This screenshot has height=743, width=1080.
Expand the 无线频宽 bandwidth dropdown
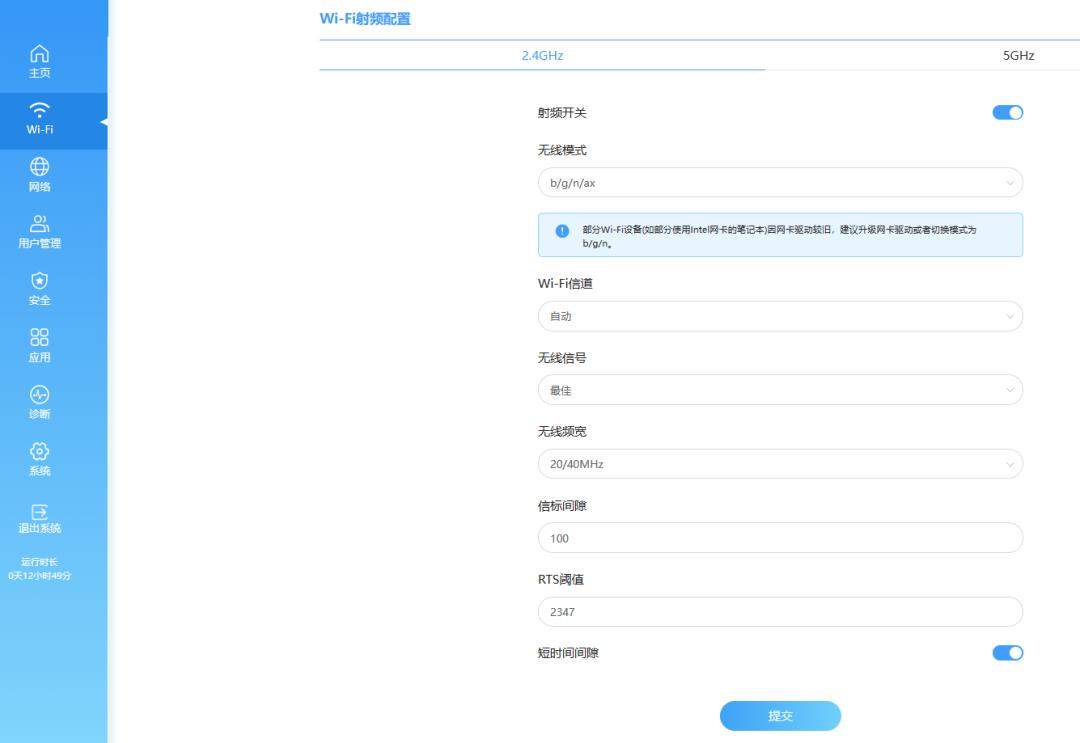780,463
